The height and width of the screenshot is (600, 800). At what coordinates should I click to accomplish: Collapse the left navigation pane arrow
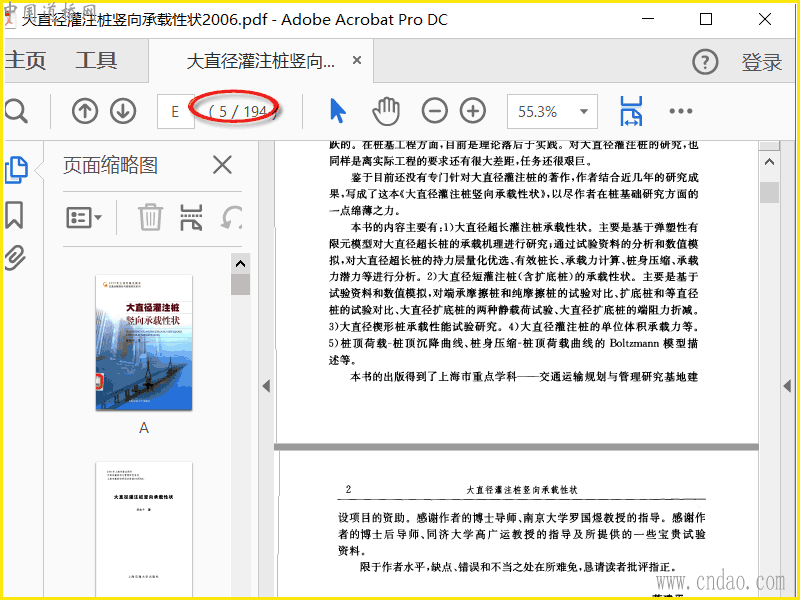point(266,386)
